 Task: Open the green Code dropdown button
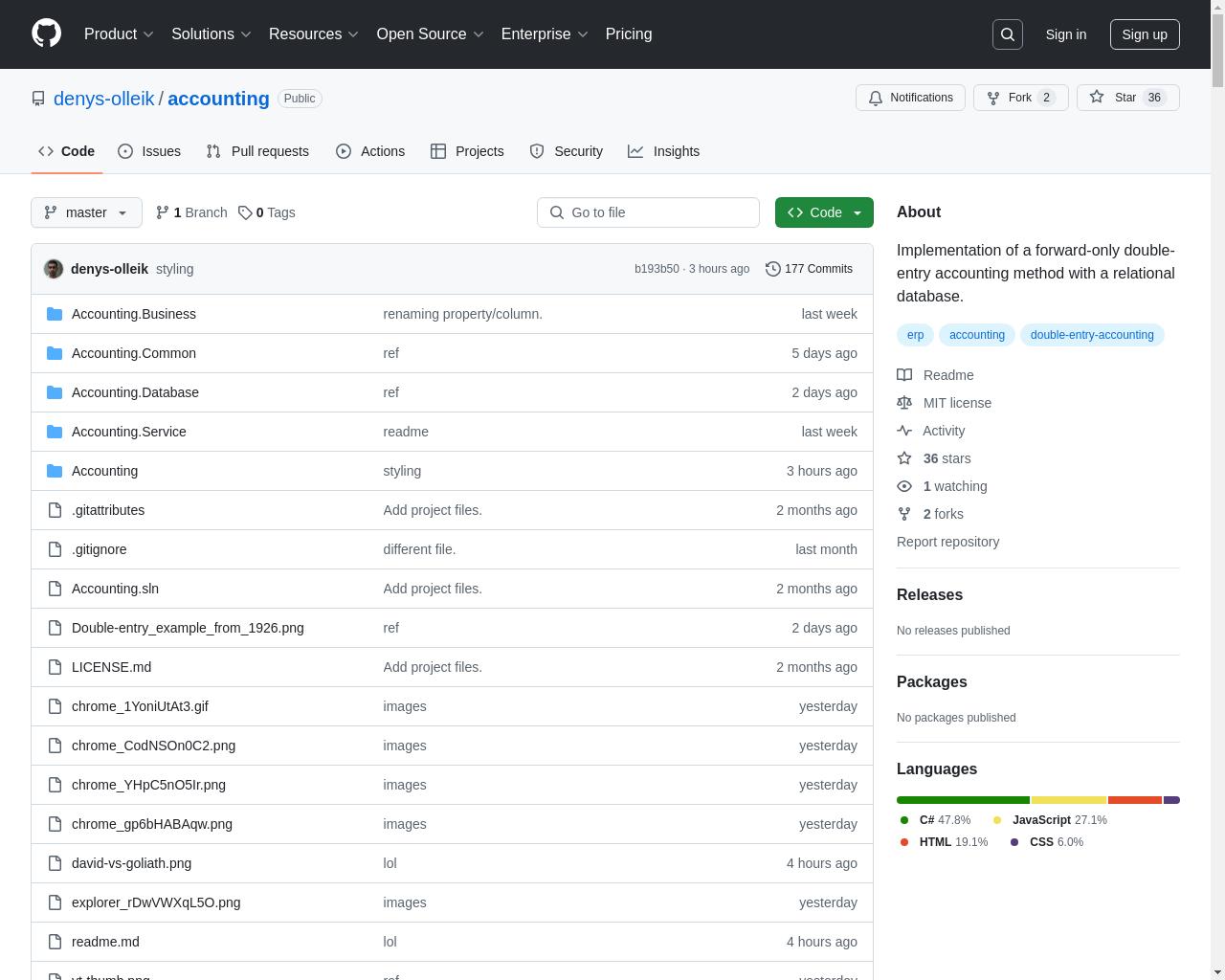click(824, 212)
